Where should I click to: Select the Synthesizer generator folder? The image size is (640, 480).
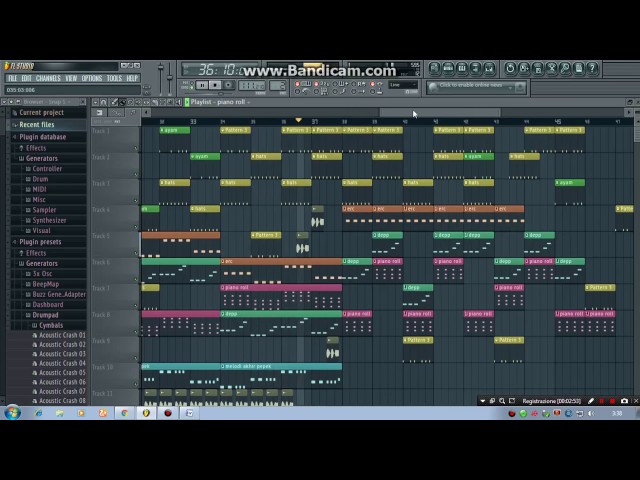pyautogui.click(x=49, y=220)
